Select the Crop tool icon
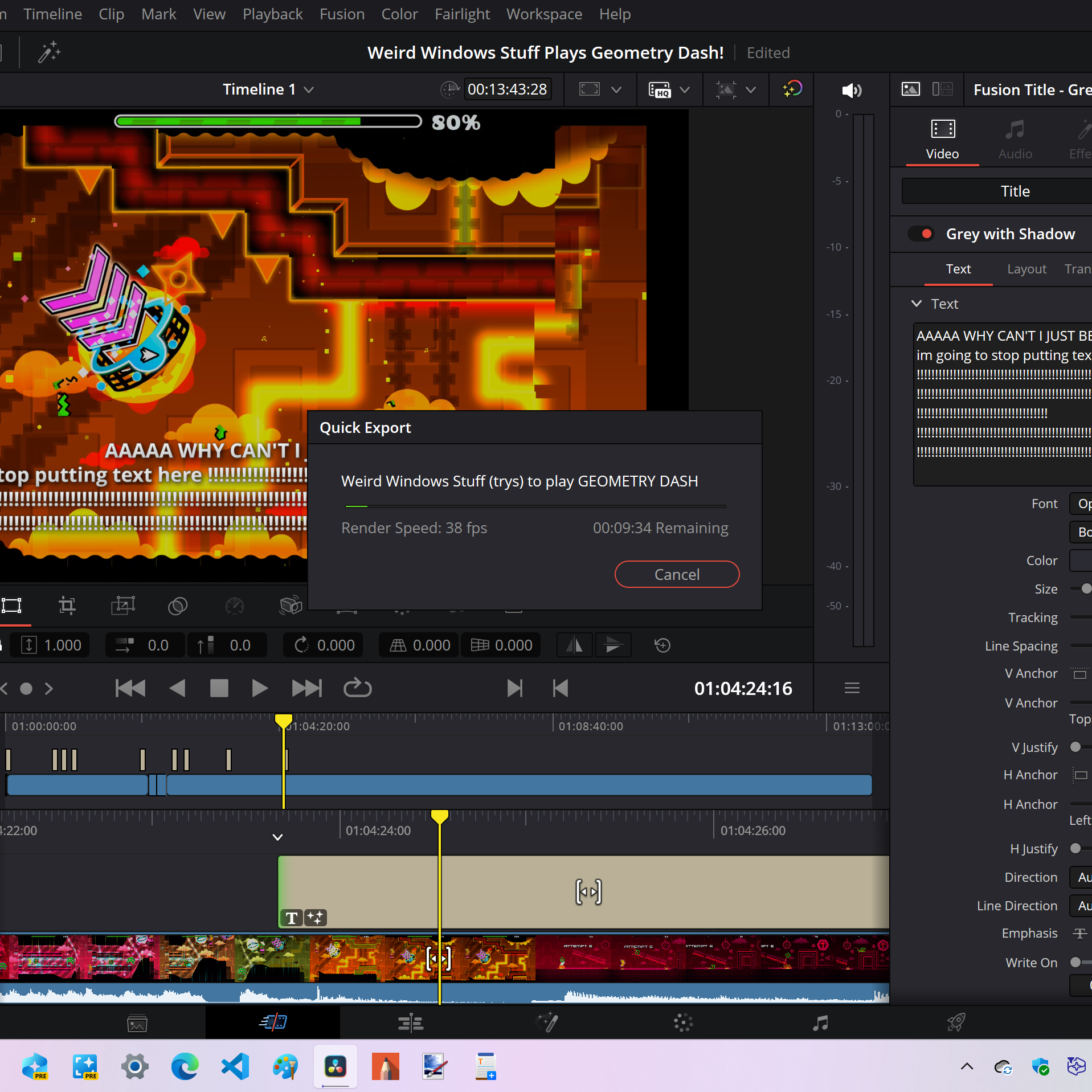The image size is (1092, 1092). [x=67, y=605]
